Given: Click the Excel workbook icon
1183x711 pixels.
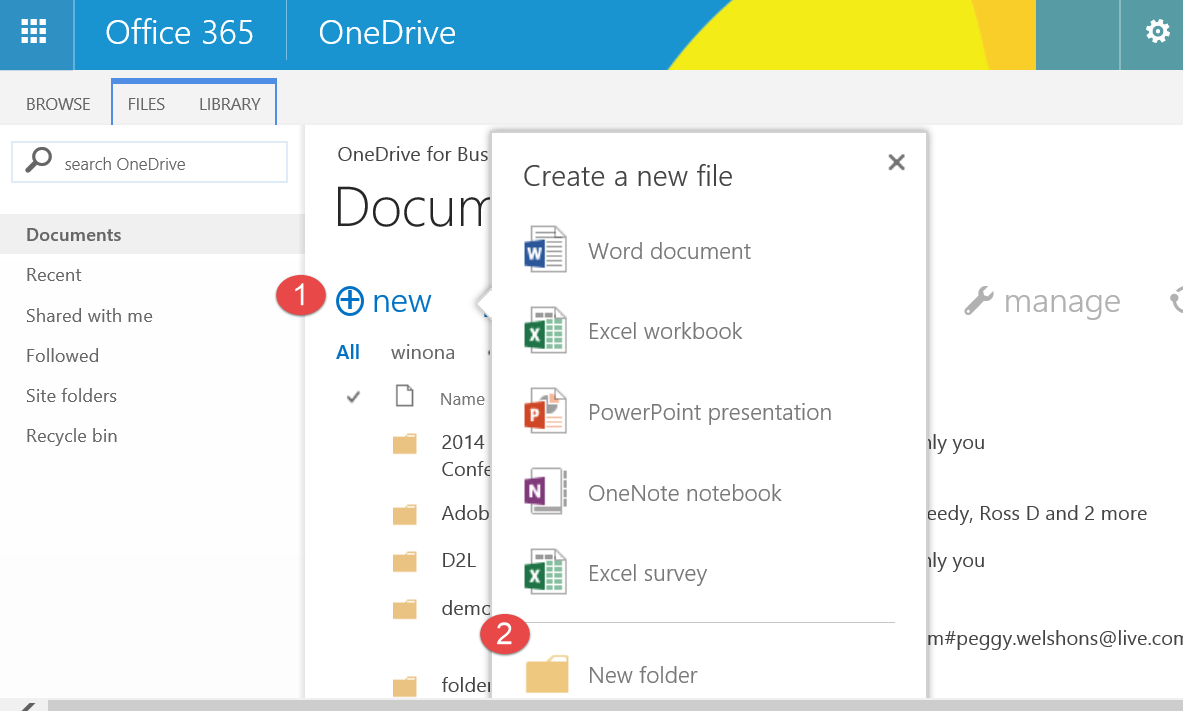Looking at the screenshot, I should [545, 331].
